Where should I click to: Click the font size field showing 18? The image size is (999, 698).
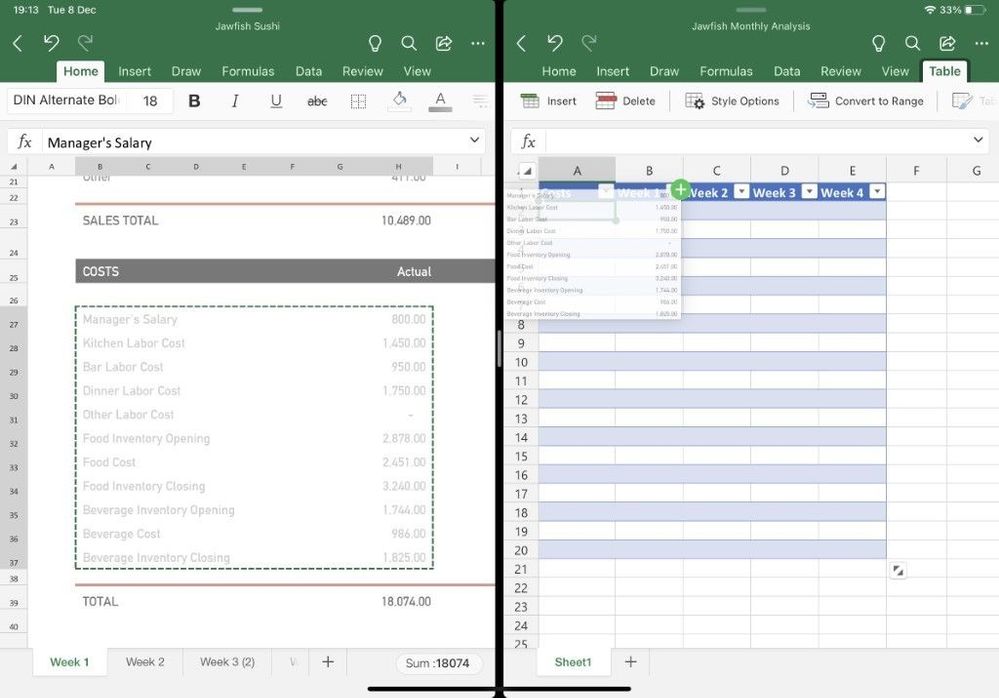pyautogui.click(x=150, y=101)
